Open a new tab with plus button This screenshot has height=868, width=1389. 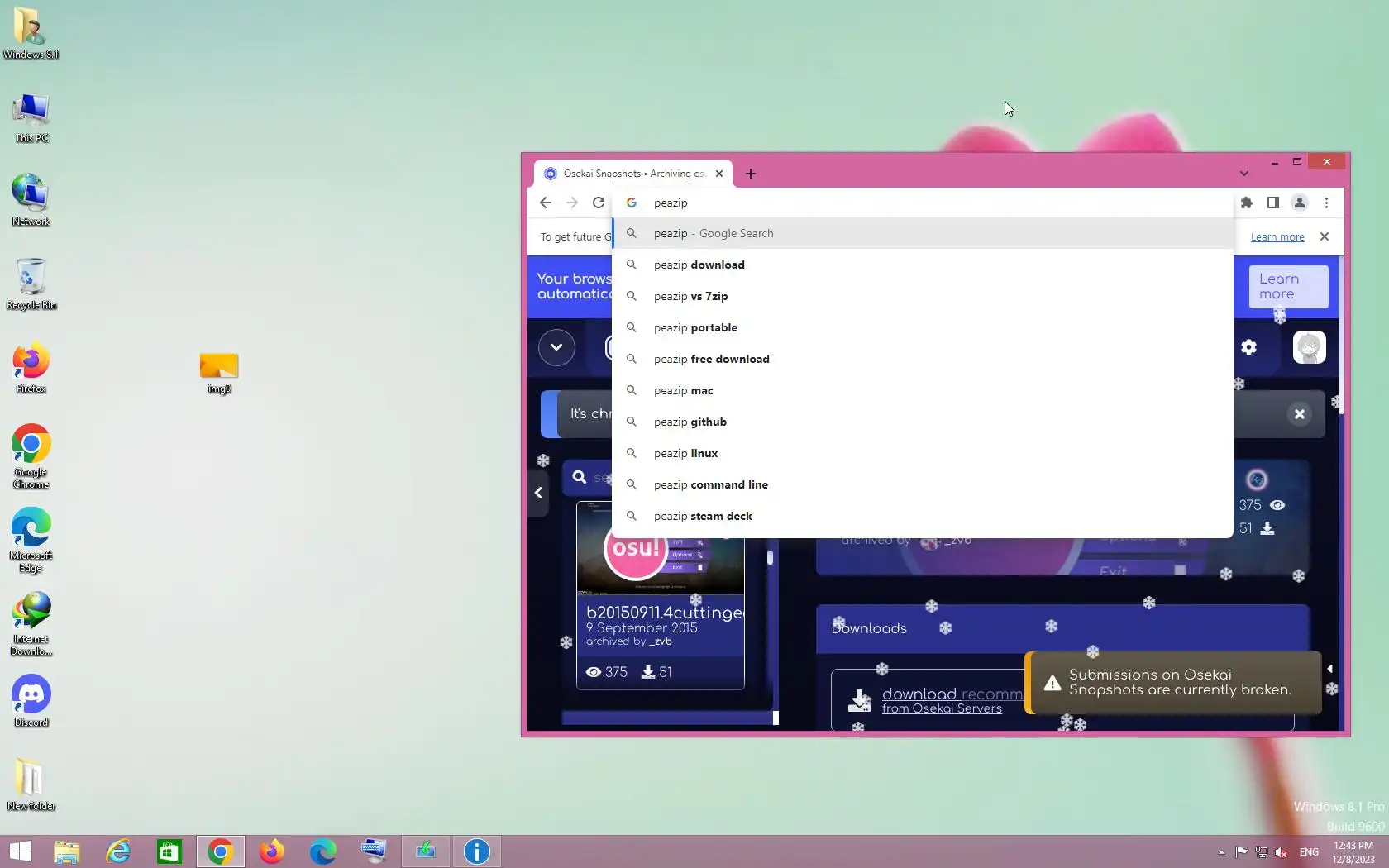pyautogui.click(x=750, y=174)
